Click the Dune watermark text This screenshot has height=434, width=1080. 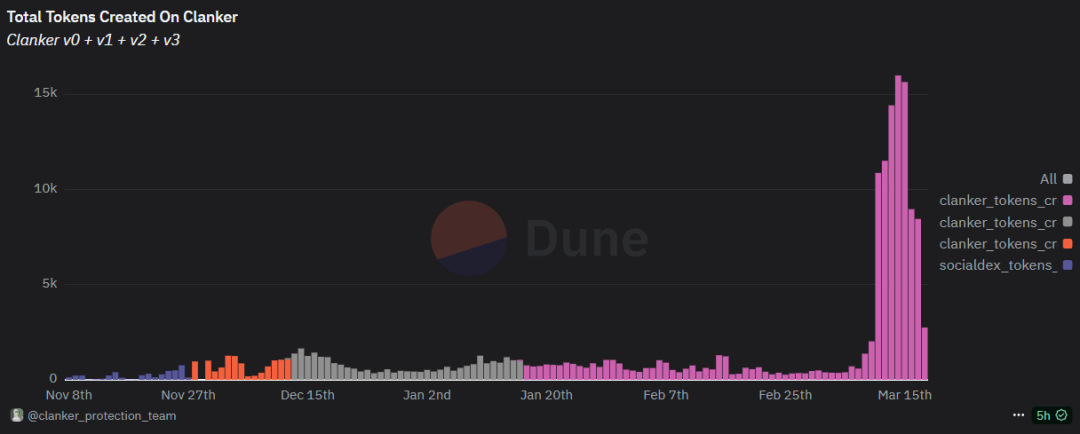(587, 239)
